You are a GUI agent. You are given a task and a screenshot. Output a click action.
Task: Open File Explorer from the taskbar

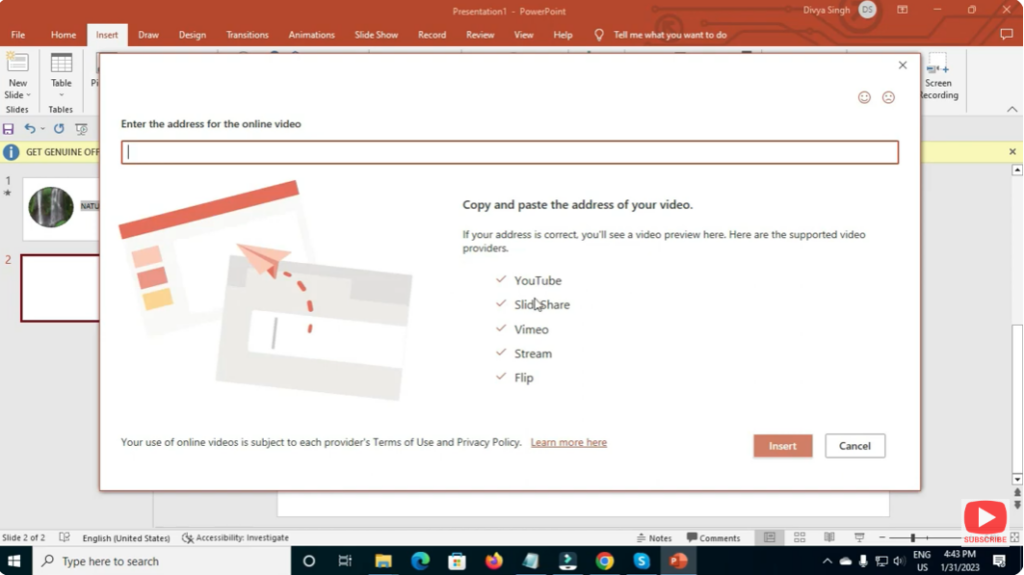383,561
